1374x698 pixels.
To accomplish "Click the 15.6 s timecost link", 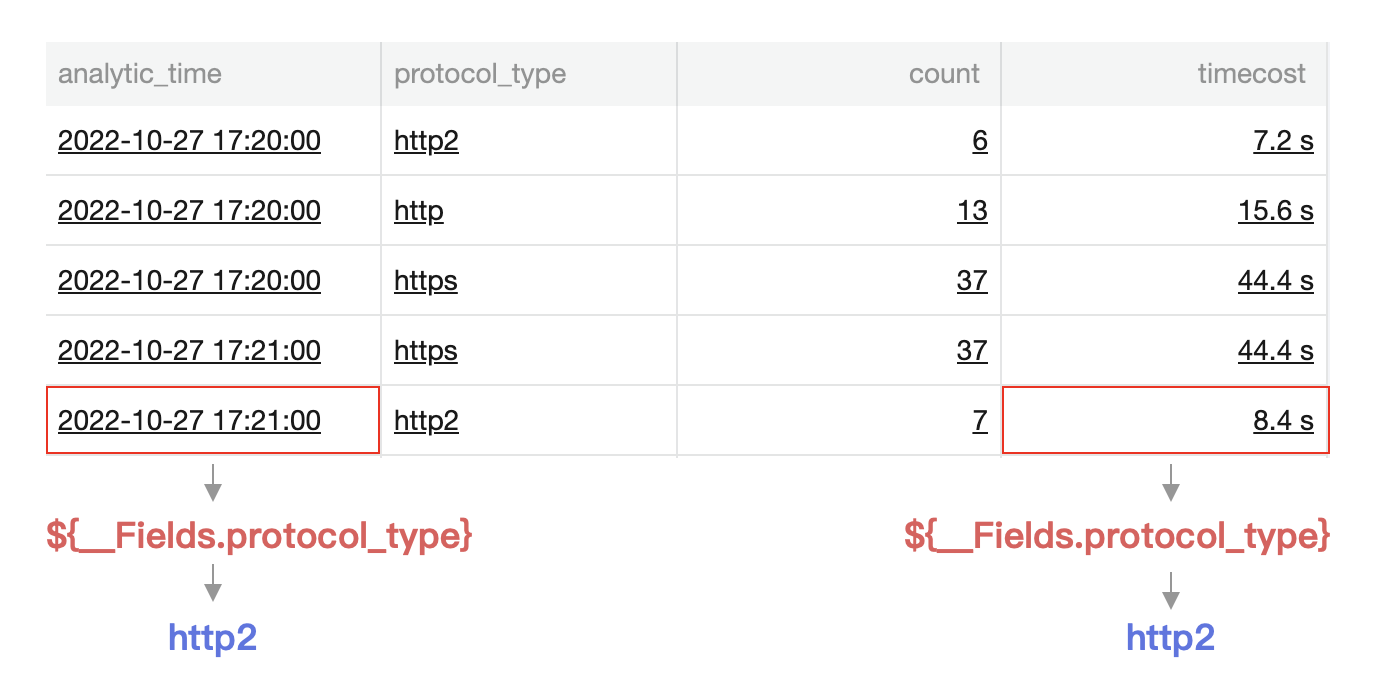I will tap(1275, 211).
